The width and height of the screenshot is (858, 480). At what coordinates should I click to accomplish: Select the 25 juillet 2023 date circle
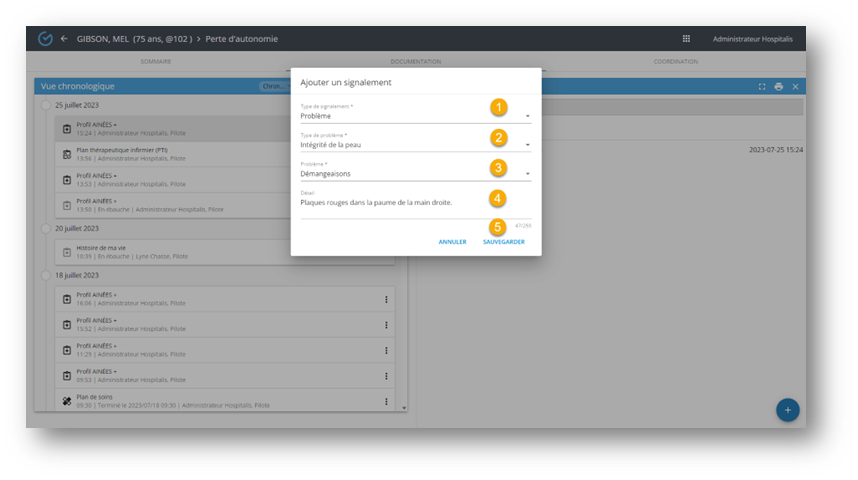click(47, 105)
